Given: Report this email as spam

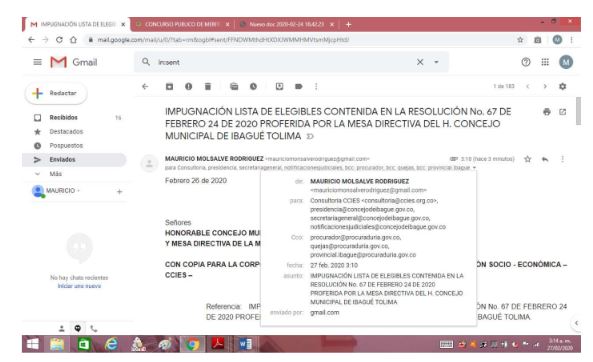Looking at the screenshot, I should (x=188, y=87).
